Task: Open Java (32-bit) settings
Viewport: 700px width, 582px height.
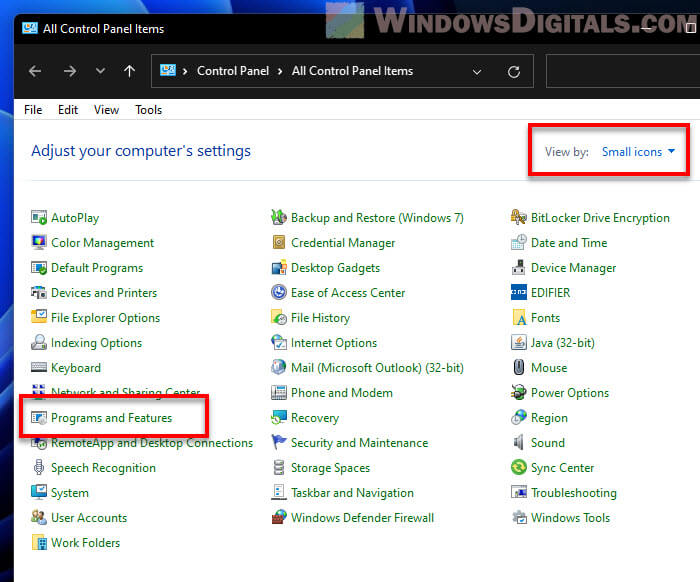Action: coord(562,343)
